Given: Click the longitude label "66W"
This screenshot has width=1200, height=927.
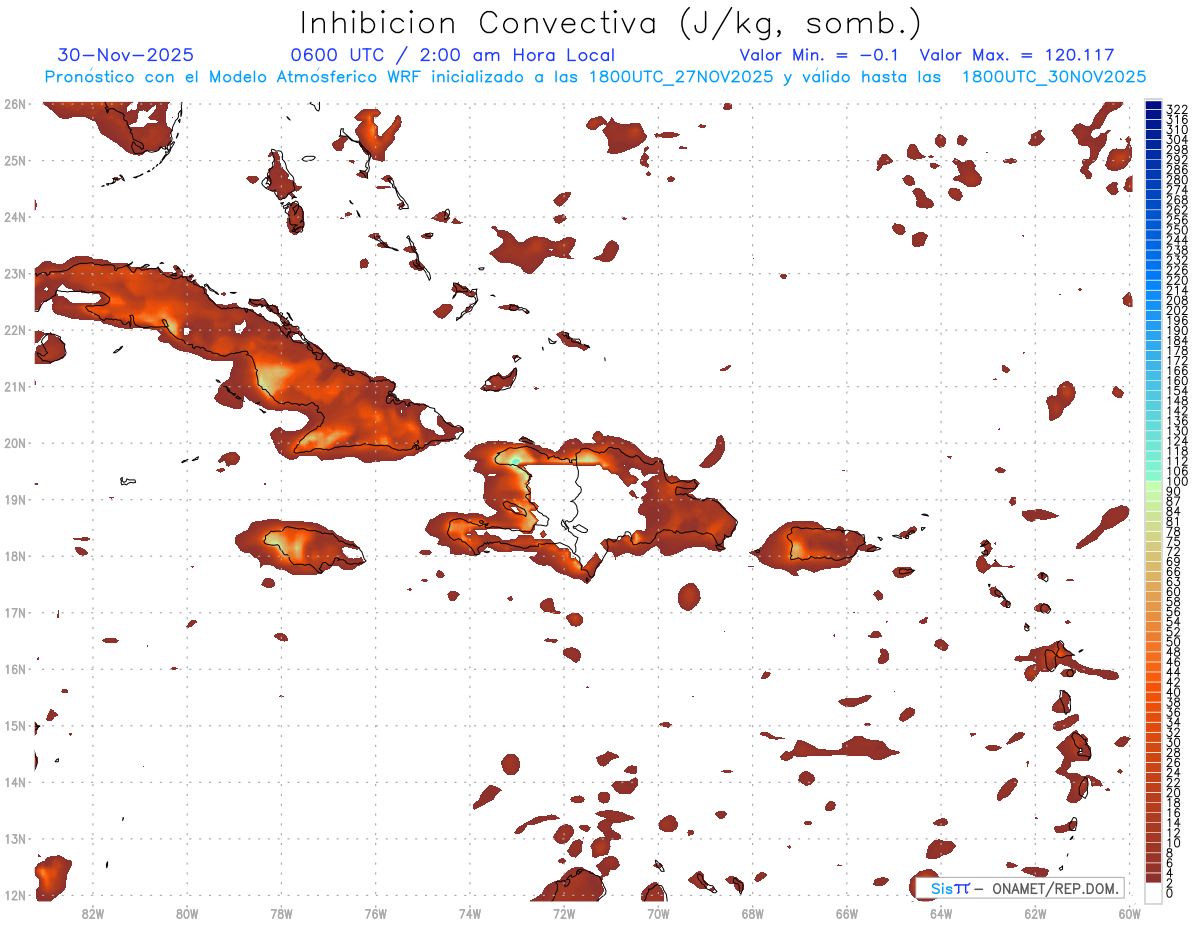Looking at the screenshot, I should click(x=847, y=913).
